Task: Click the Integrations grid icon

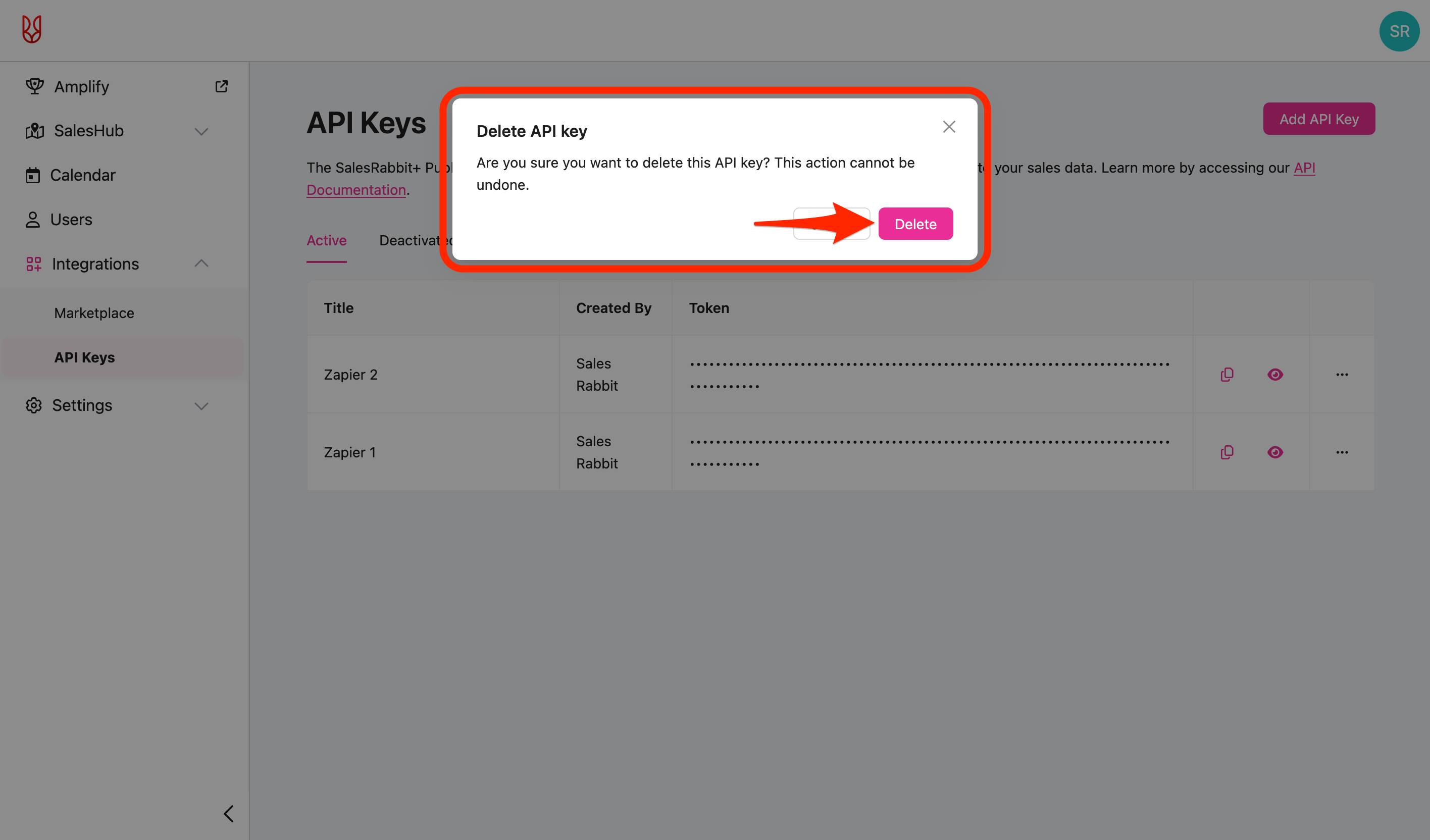Action: (33, 263)
